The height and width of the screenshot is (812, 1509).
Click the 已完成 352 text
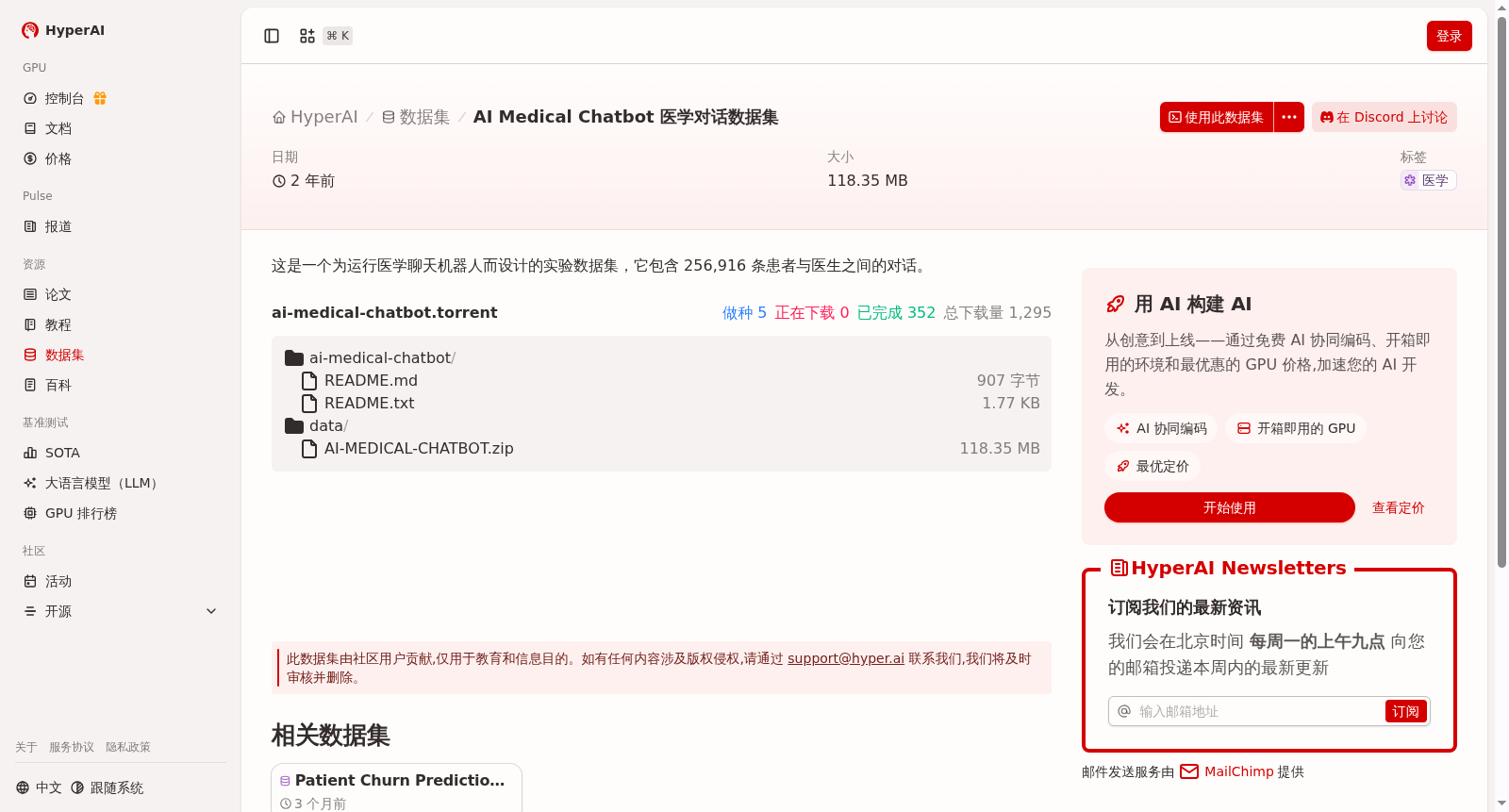(x=896, y=313)
